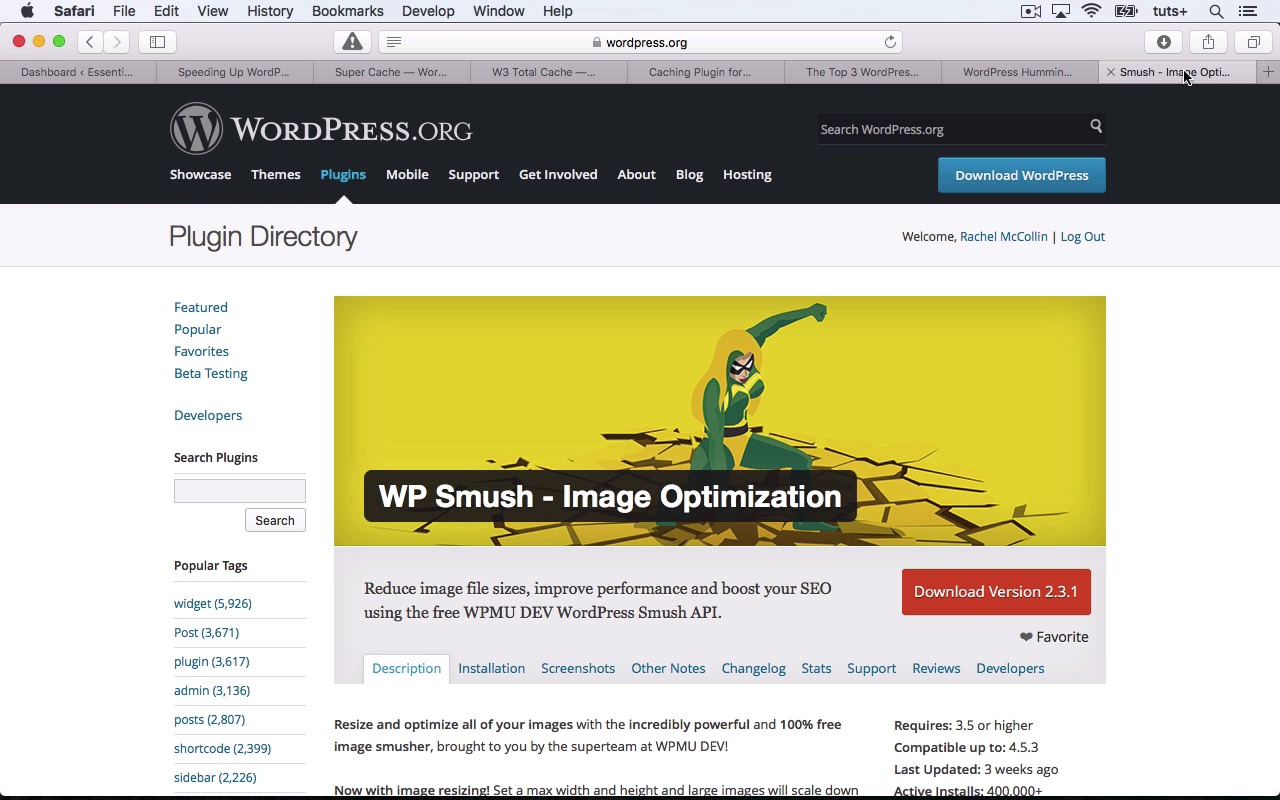
Task: Switch to the W3 Total Cache tab
Action: [x=549, y=72]
